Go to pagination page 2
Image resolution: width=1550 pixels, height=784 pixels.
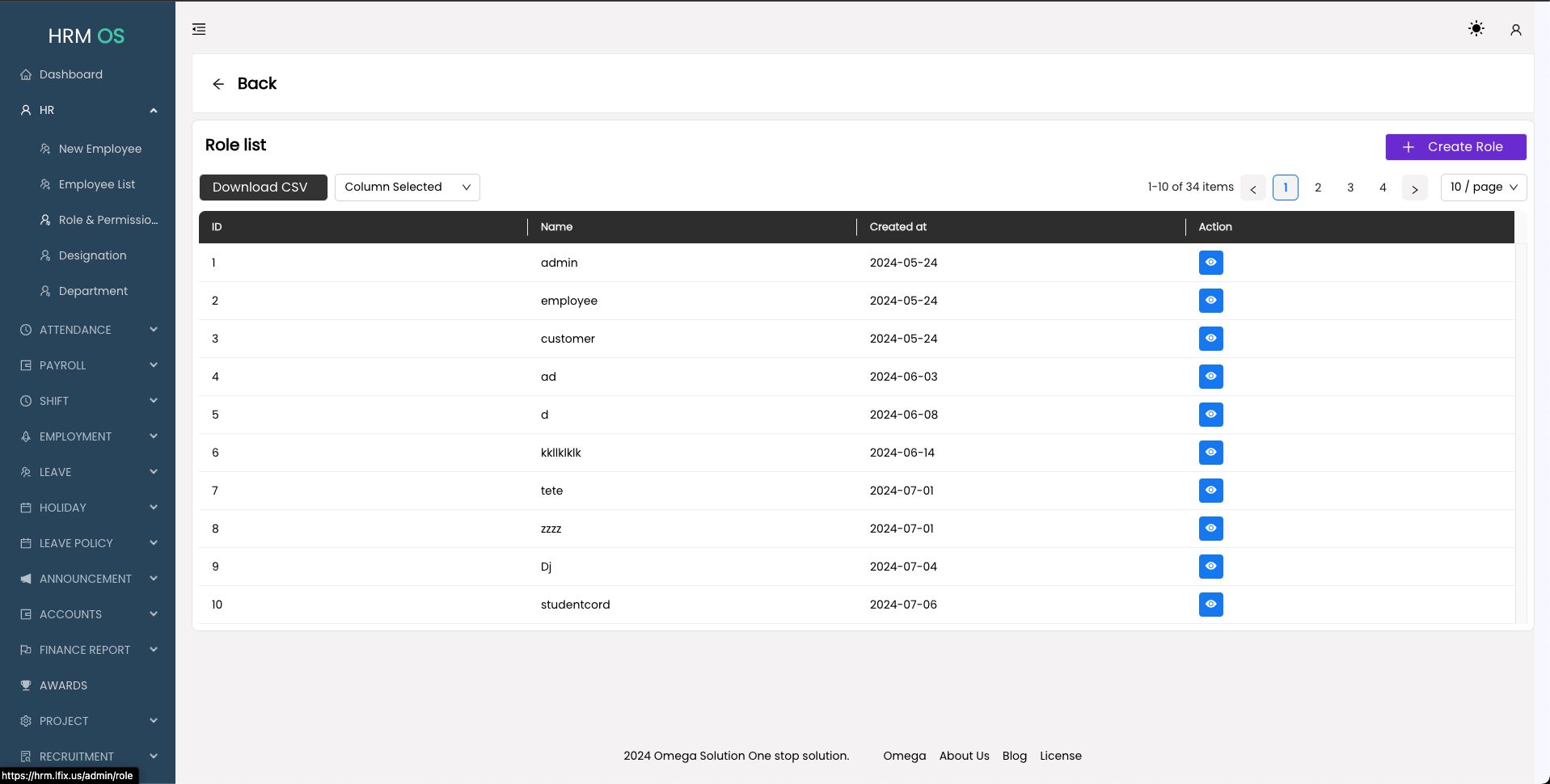1318,188
